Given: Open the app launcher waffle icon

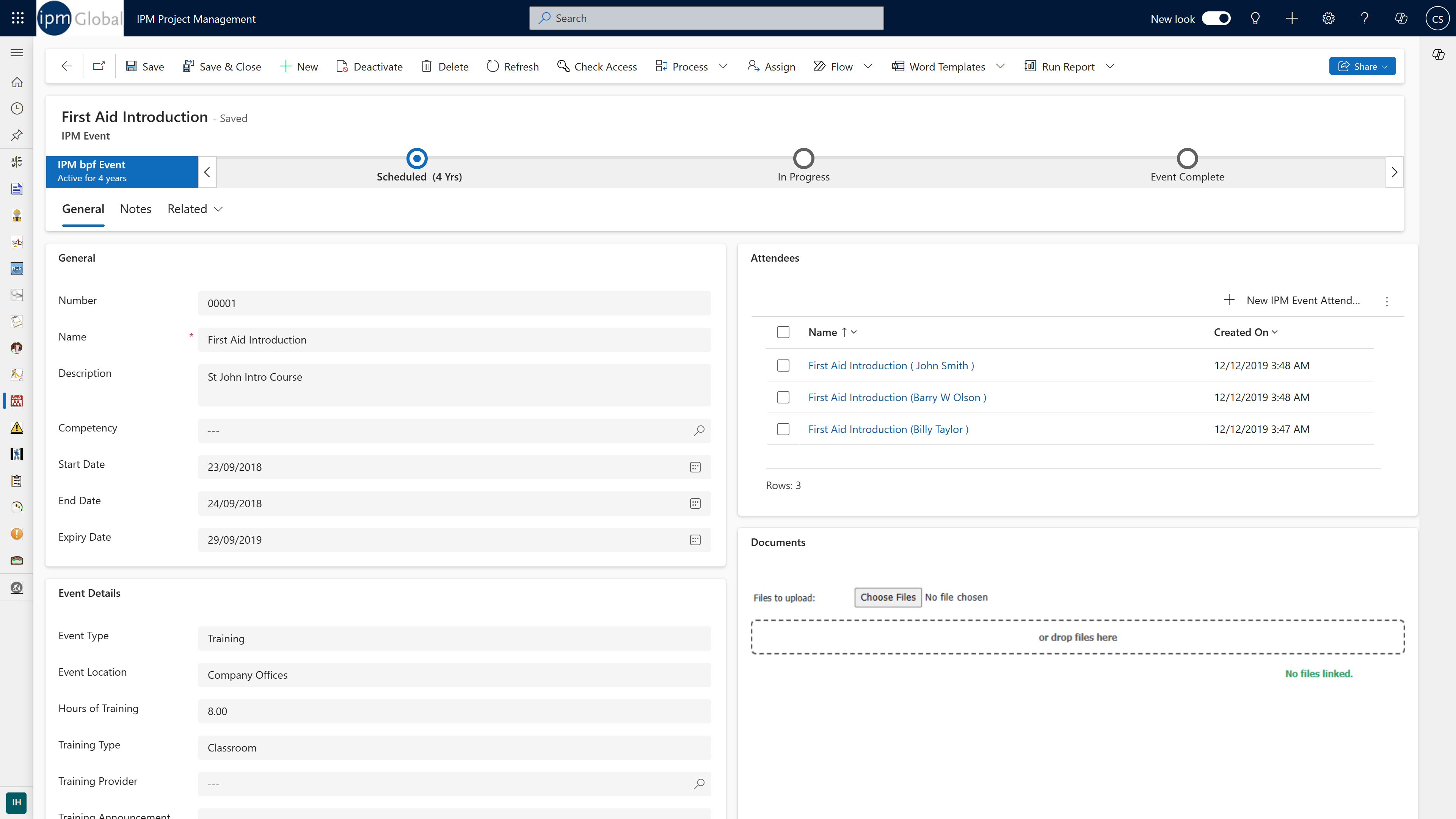Looking at the screenshot, I should (17, 18).
